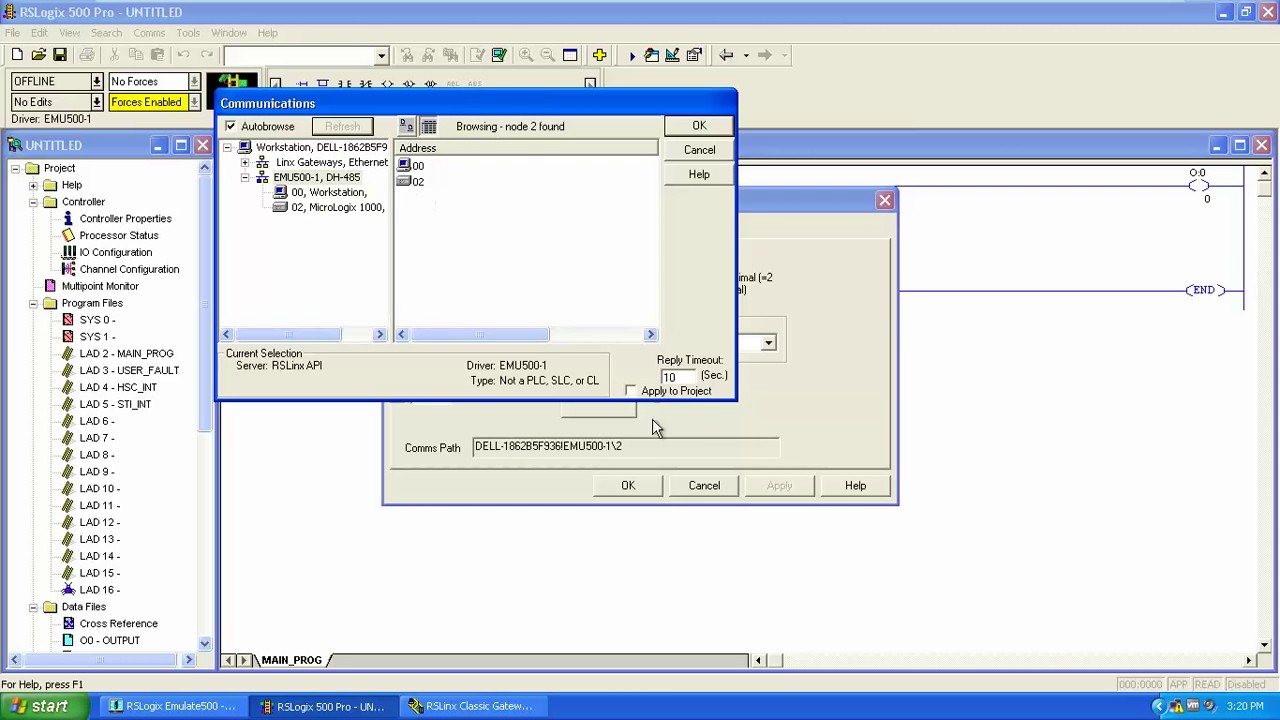Collapse the EMU500-1, DH-485 network node
1280x720 pixels.
(x=245, y=177)
